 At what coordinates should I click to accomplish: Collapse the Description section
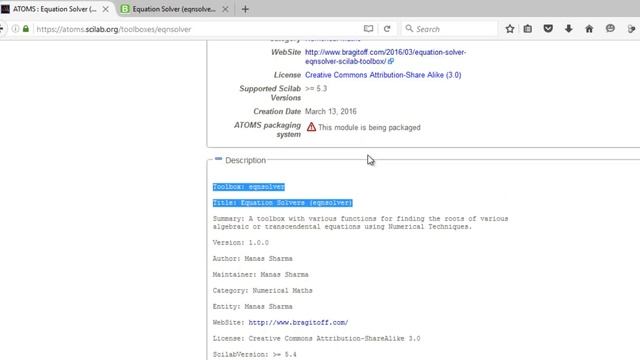pyautogui.click(x=218, y=159)
